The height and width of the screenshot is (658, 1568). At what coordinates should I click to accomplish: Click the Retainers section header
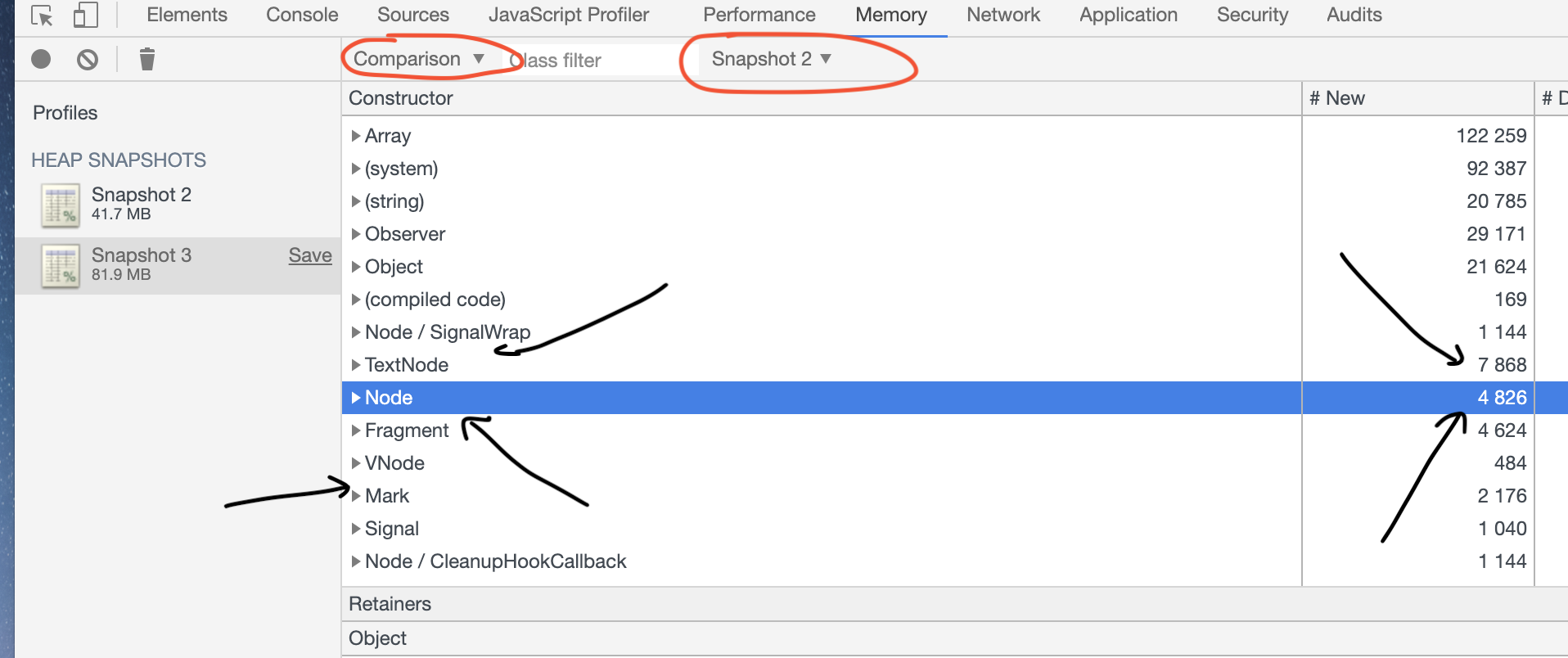[x=954, y=604]
